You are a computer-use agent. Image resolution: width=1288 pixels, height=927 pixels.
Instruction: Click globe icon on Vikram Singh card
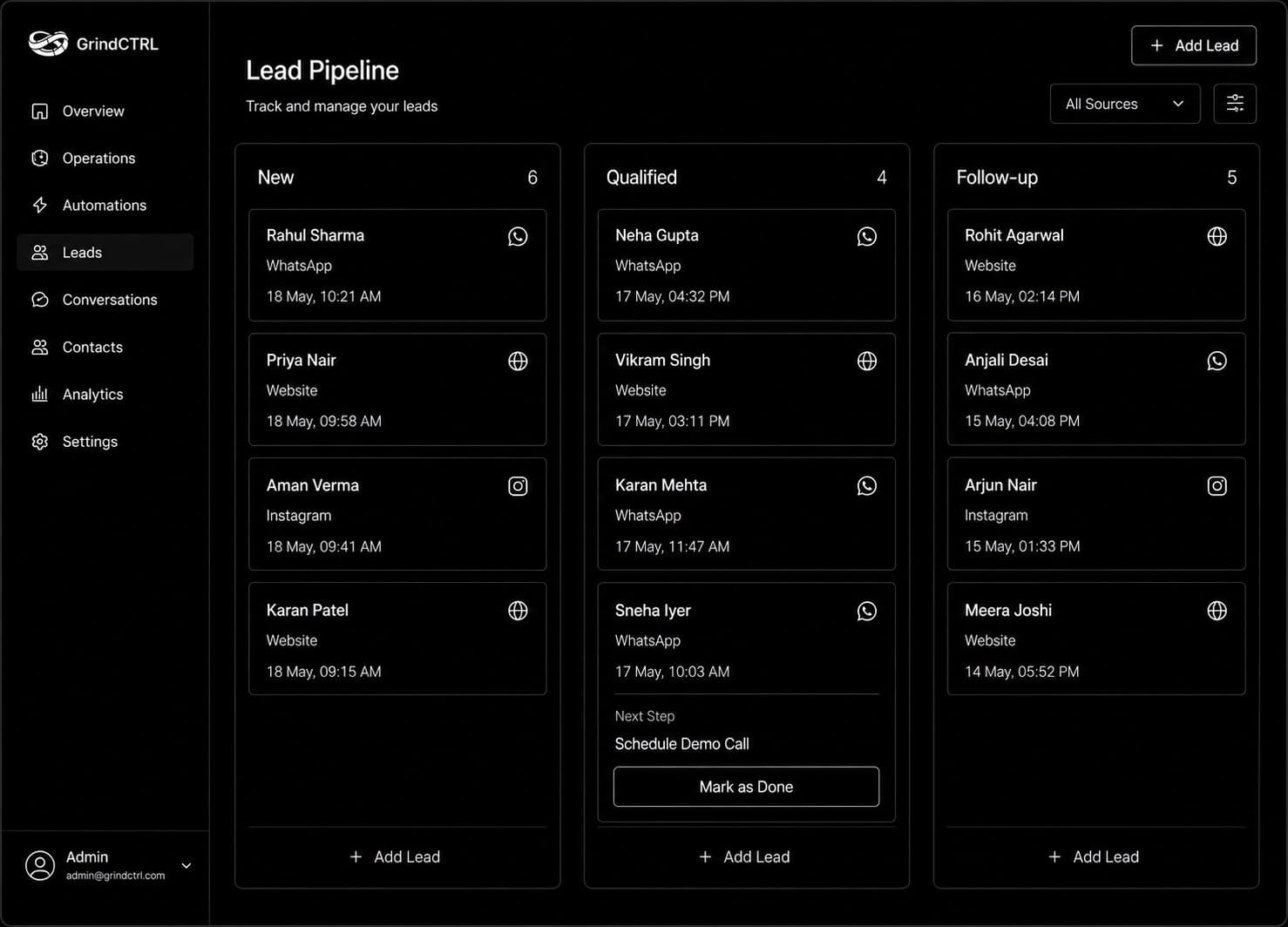tap(867, 361)
